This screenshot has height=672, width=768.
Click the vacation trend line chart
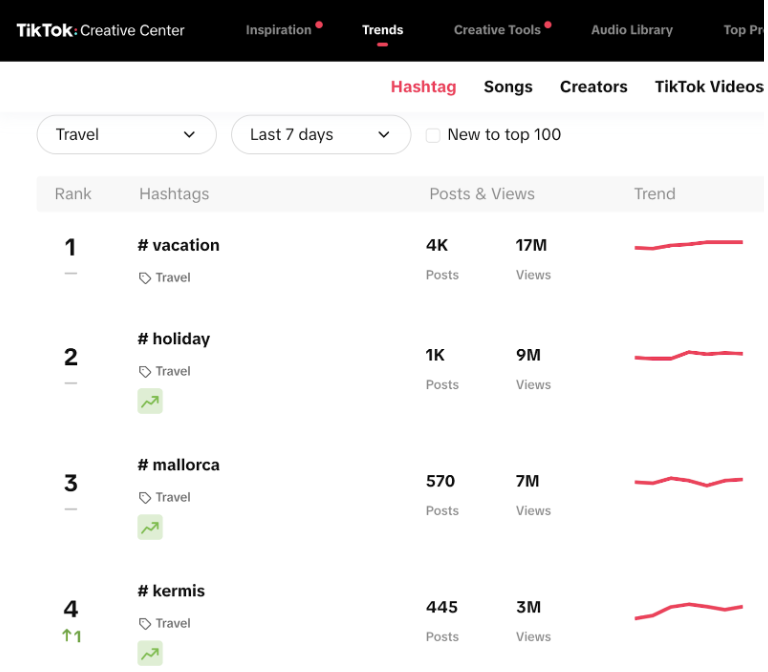(689, 245)
